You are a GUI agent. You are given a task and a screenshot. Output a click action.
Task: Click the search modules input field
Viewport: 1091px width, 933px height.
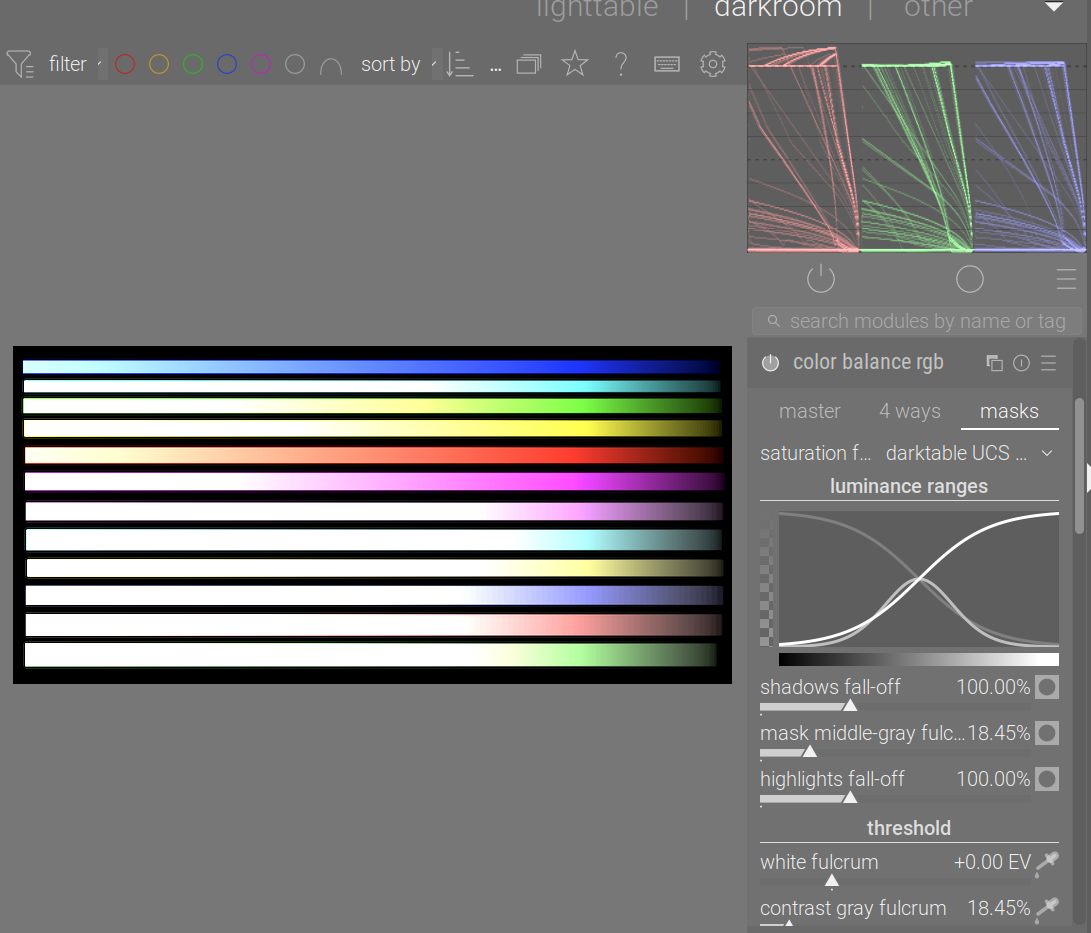point(913,321)
